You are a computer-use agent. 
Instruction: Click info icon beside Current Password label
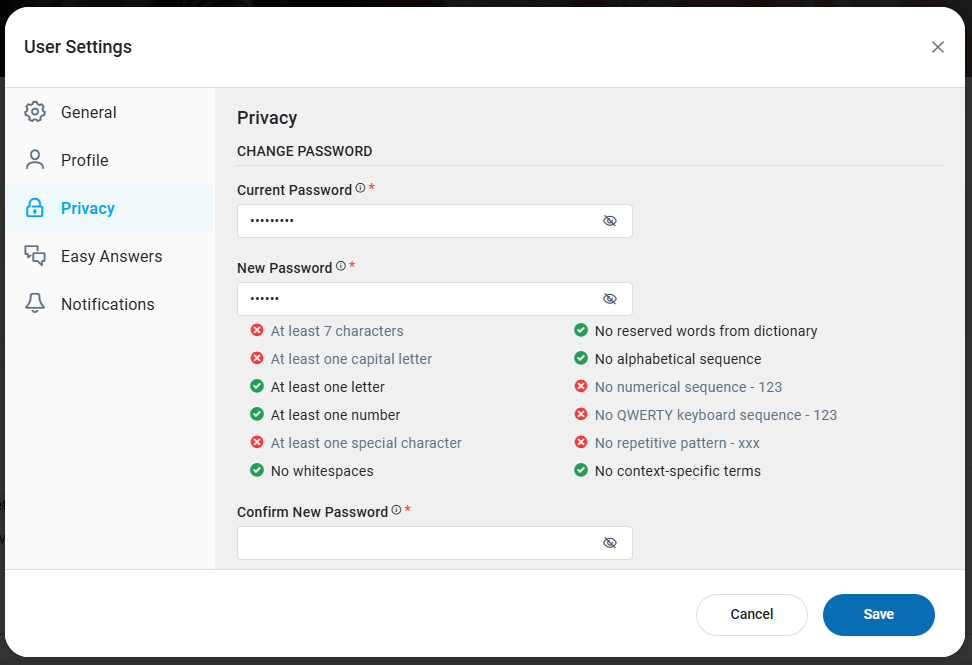tap(360, 188)
